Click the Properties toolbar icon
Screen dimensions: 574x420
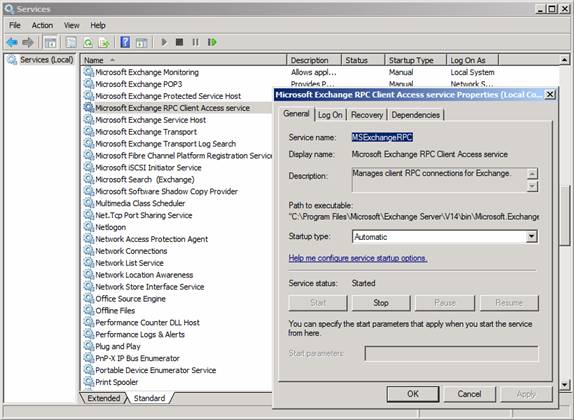click(x=71, y=42)
